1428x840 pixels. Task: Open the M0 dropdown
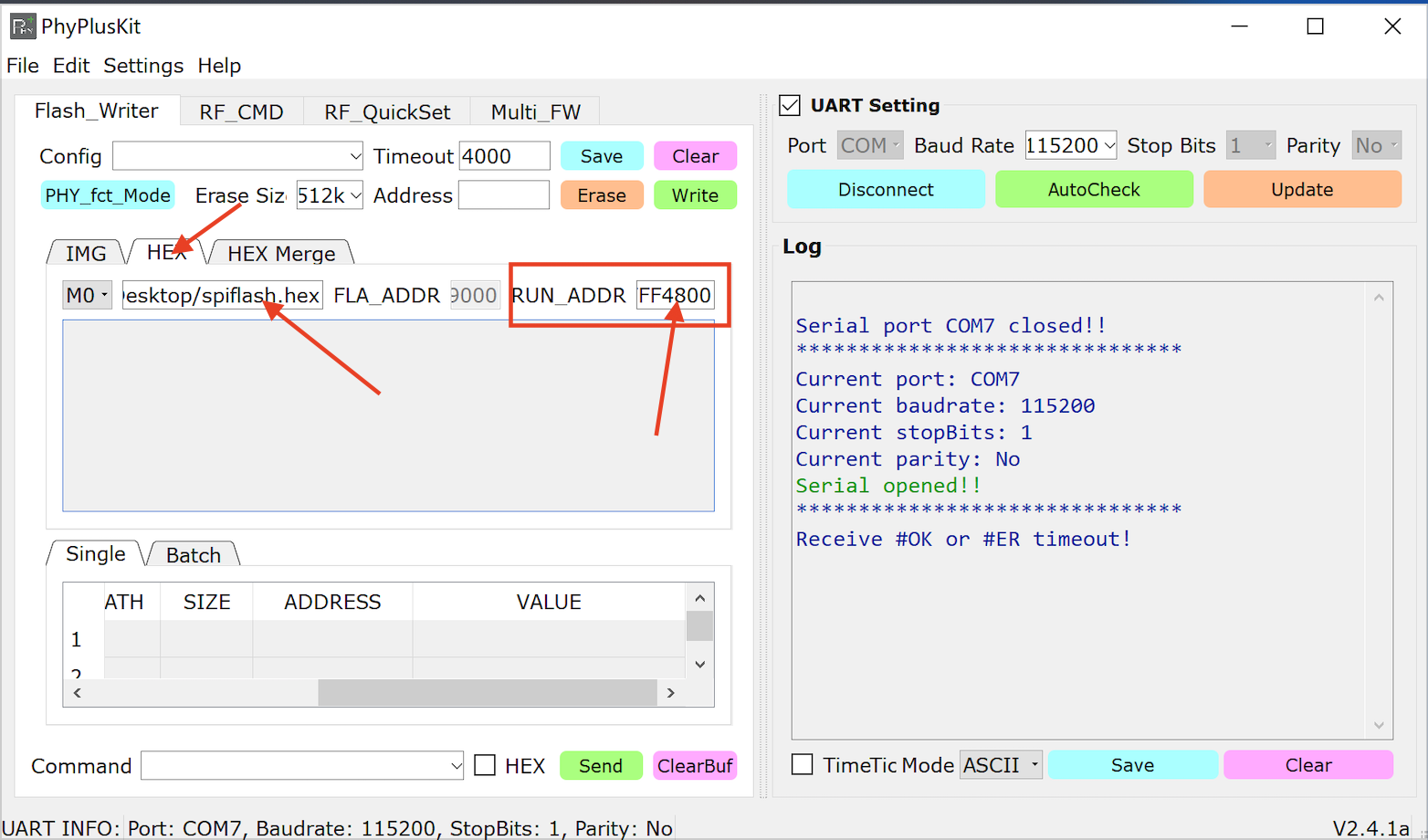click(x=87, y=294)
